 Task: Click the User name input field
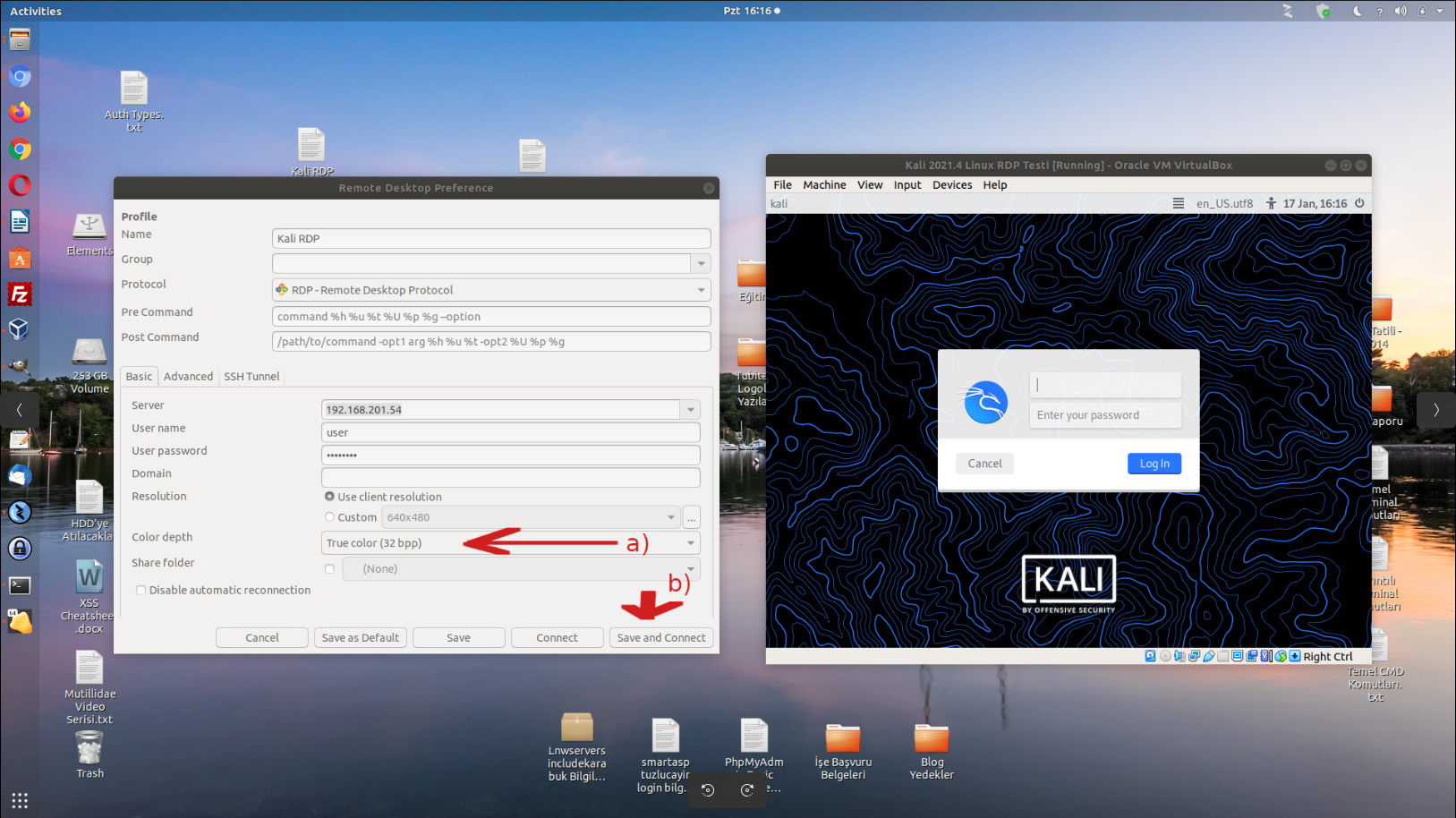point(510,433)
